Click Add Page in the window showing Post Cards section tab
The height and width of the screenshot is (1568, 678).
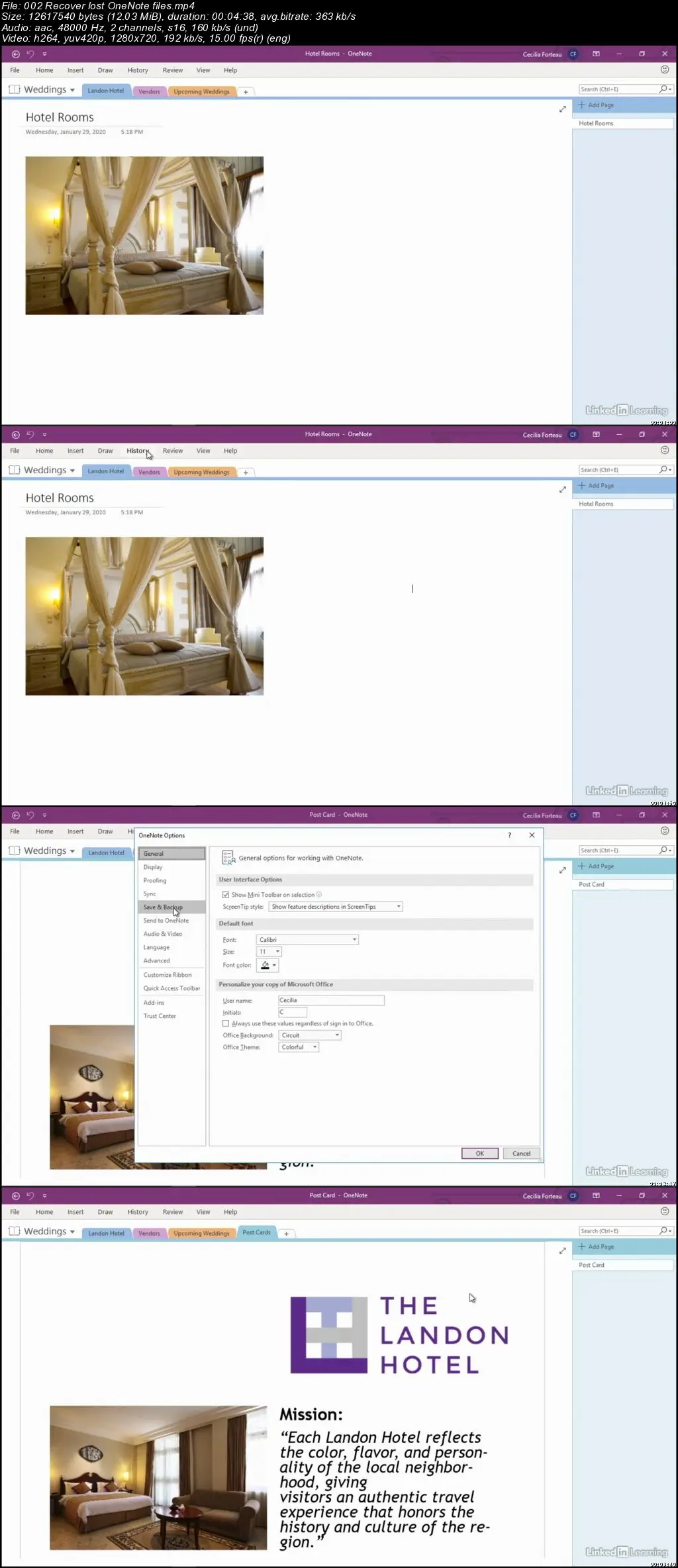597,1247
